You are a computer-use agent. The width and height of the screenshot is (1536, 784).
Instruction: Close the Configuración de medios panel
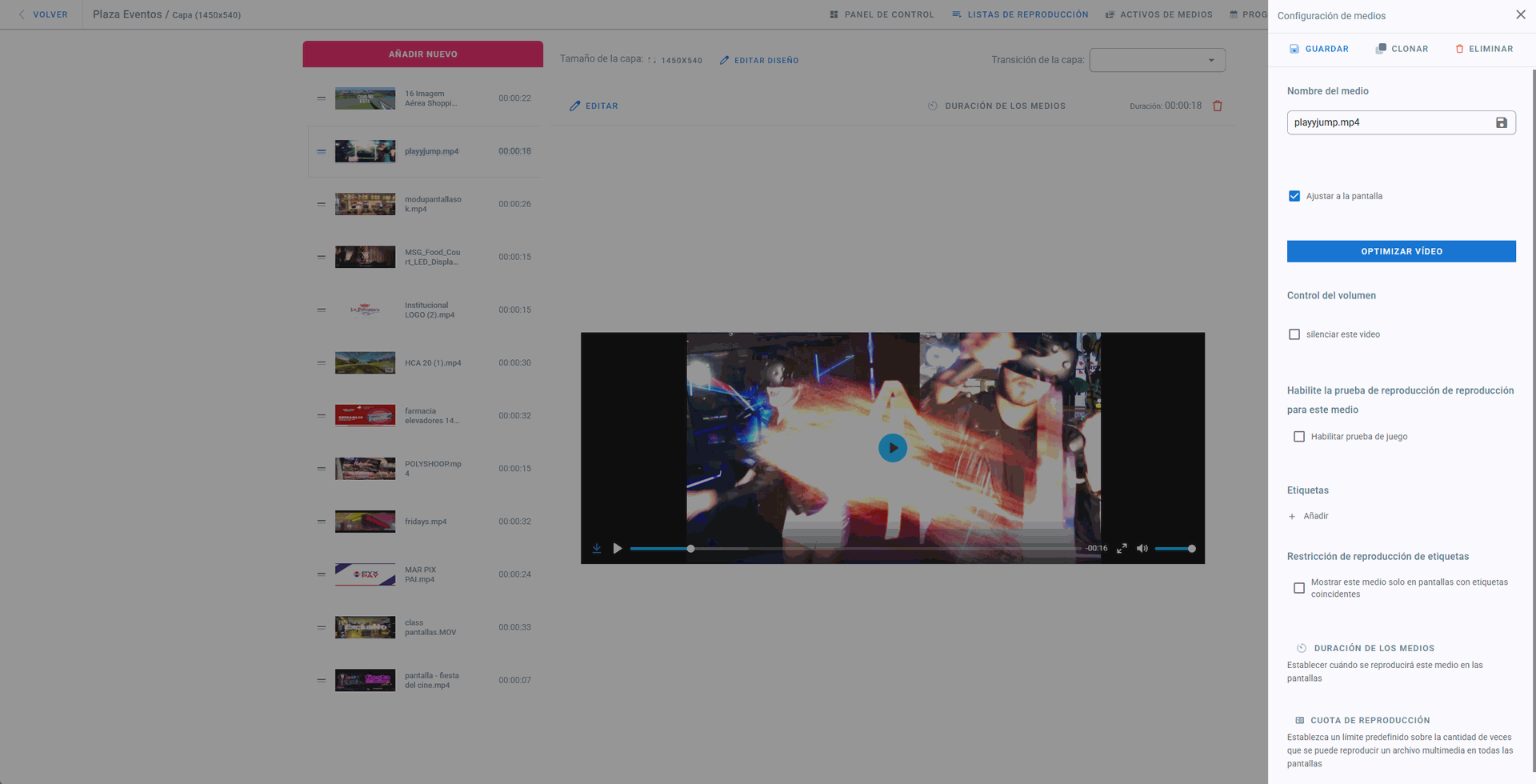1520,14
